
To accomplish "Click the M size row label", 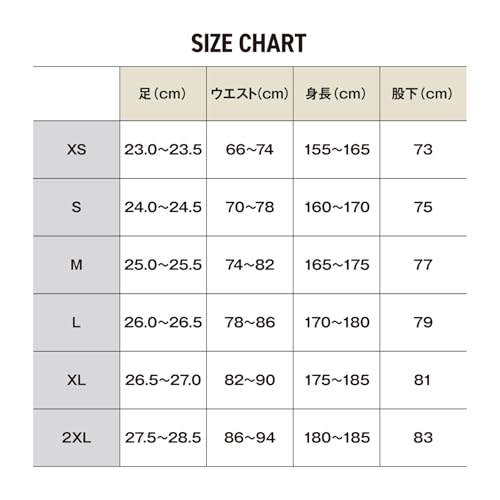I will point(76,265).
